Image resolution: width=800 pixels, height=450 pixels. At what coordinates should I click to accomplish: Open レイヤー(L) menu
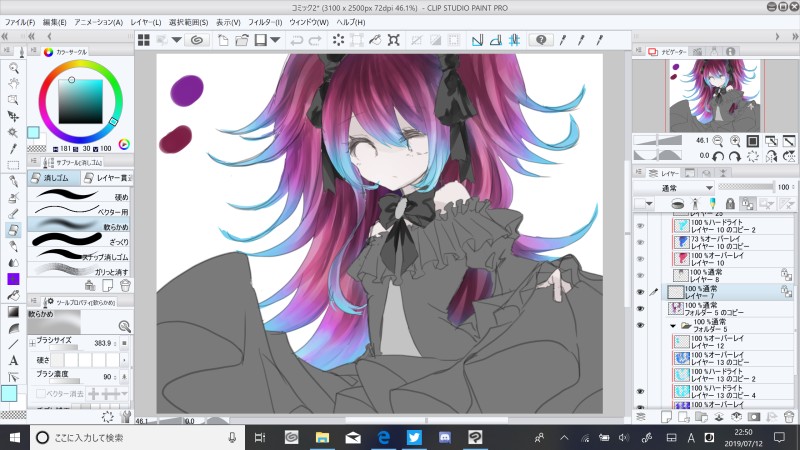145,22
